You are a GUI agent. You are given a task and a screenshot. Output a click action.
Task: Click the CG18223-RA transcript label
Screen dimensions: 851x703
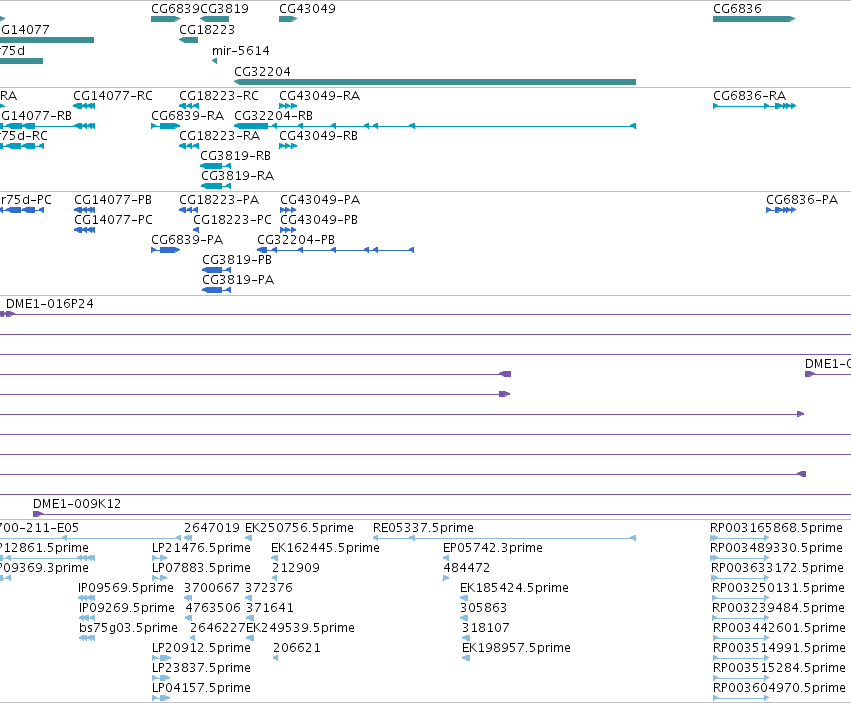click(x=219, y=136)
